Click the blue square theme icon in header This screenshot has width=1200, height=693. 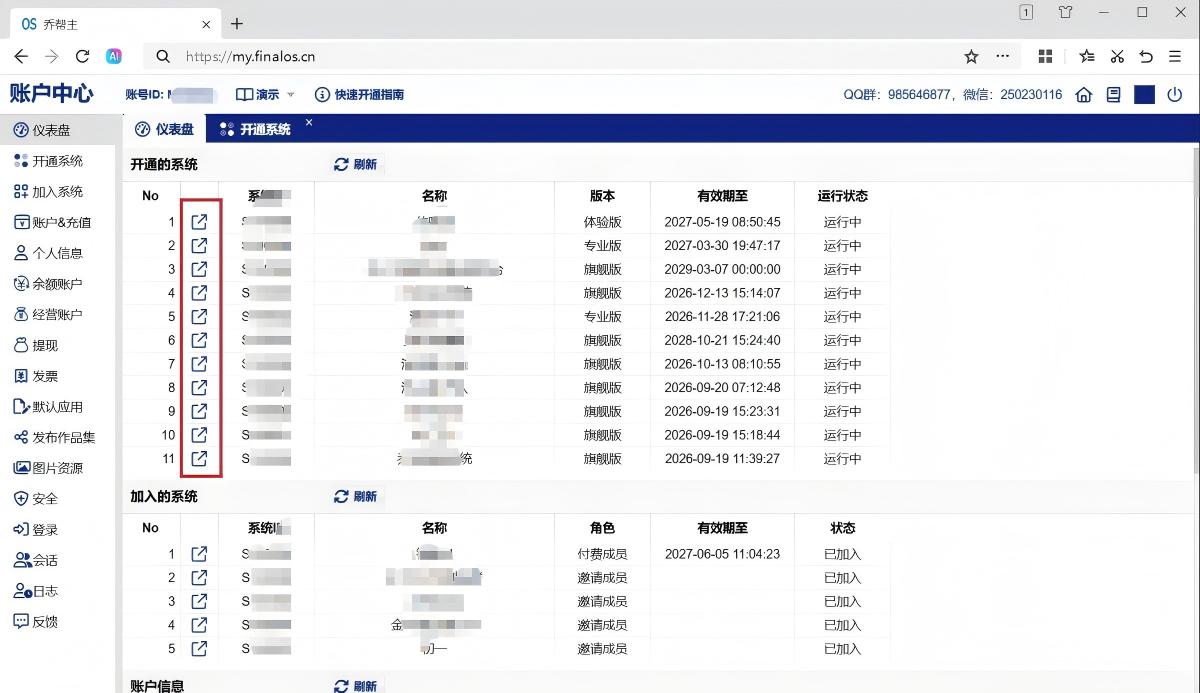[x=1144, y=95]
